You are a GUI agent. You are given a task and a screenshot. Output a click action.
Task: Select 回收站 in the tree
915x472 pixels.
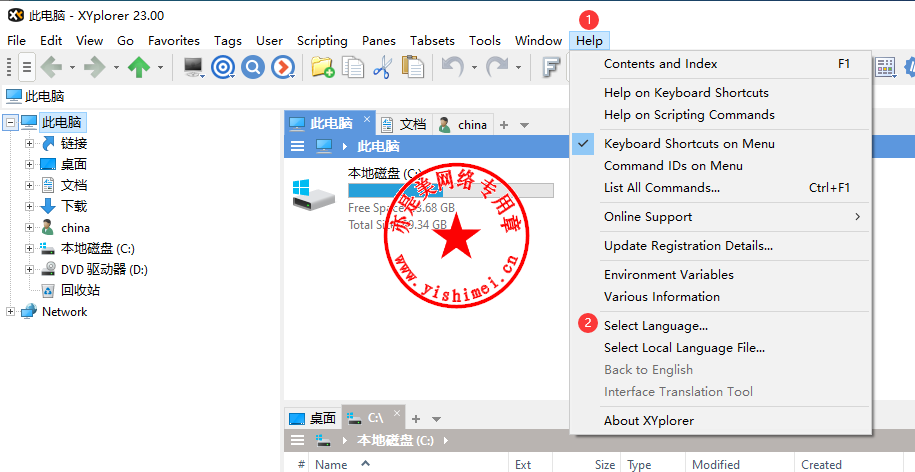81,291
